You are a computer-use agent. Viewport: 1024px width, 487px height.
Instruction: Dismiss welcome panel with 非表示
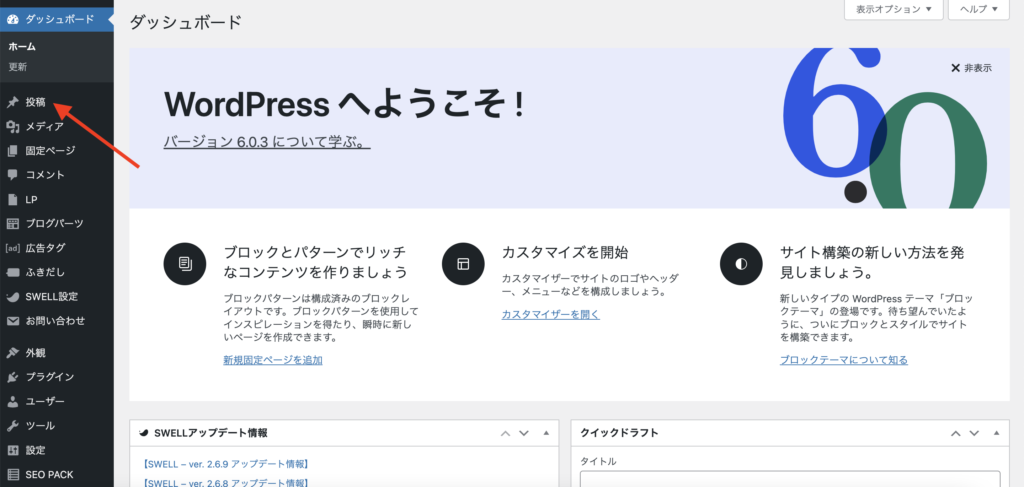pyautogui.click(x=971, y=68)
